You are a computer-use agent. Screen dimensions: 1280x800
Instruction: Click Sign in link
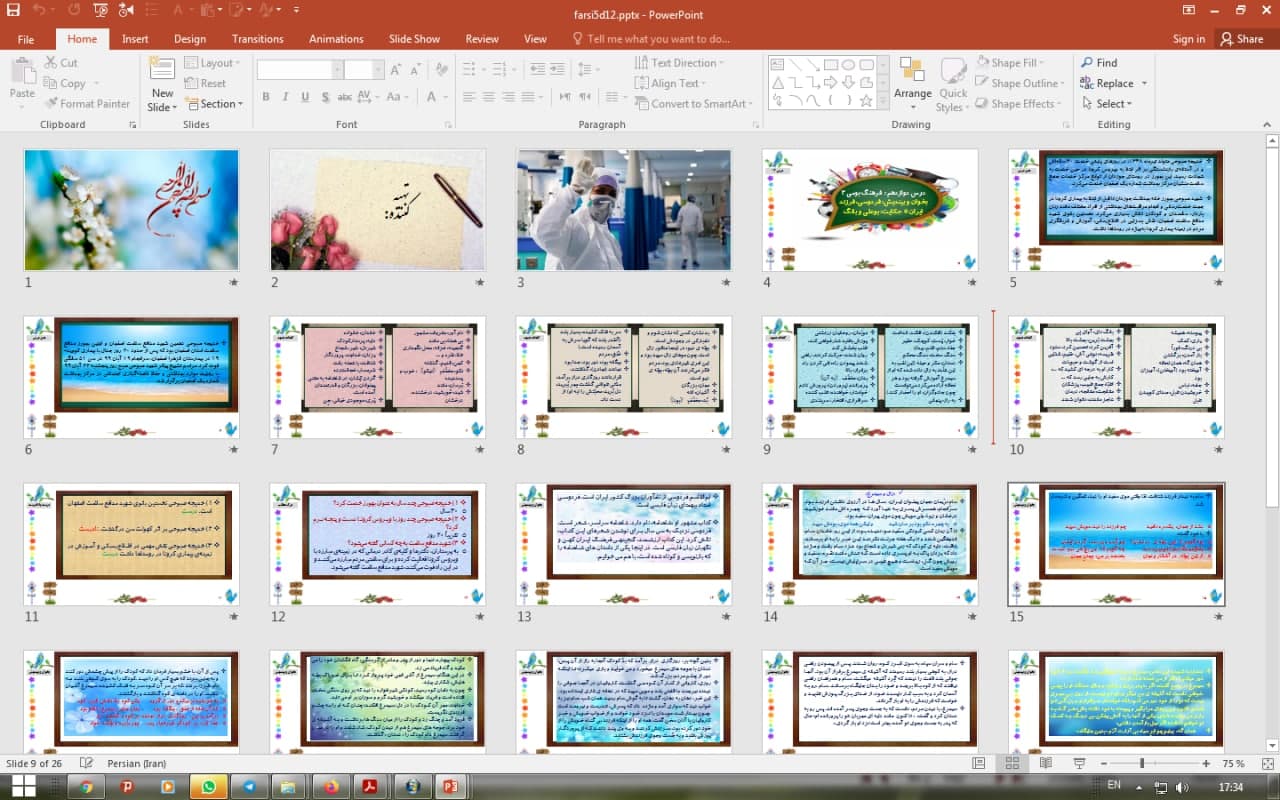click(1188, 39)
